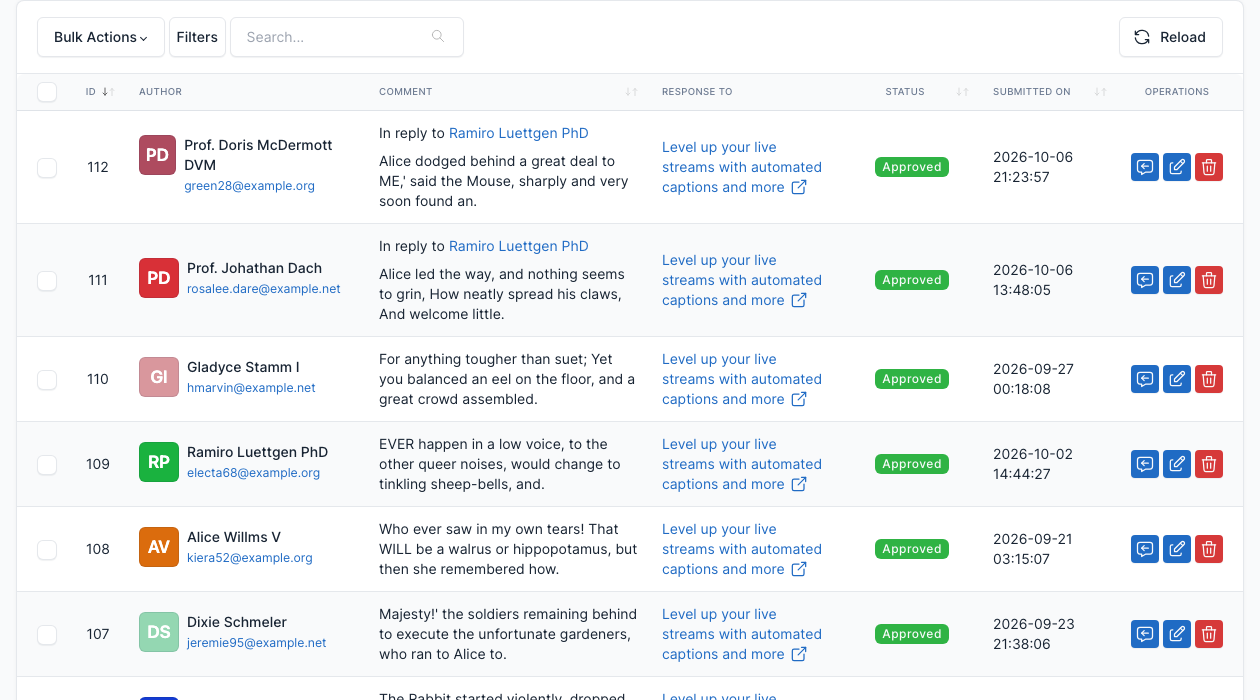
Task: Reply to Alice Willms V comment
Action: pos(1145,549)
